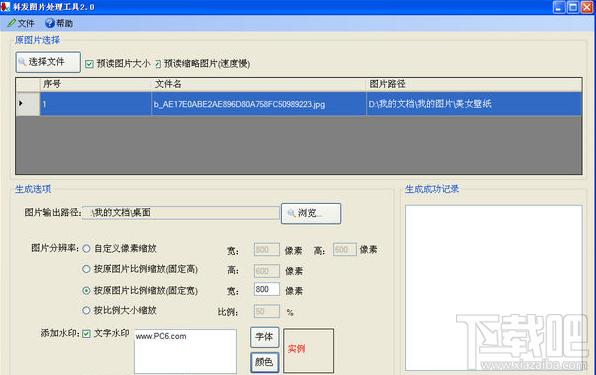Click sequence number 1 cell
596x375 pixels.
95,104
